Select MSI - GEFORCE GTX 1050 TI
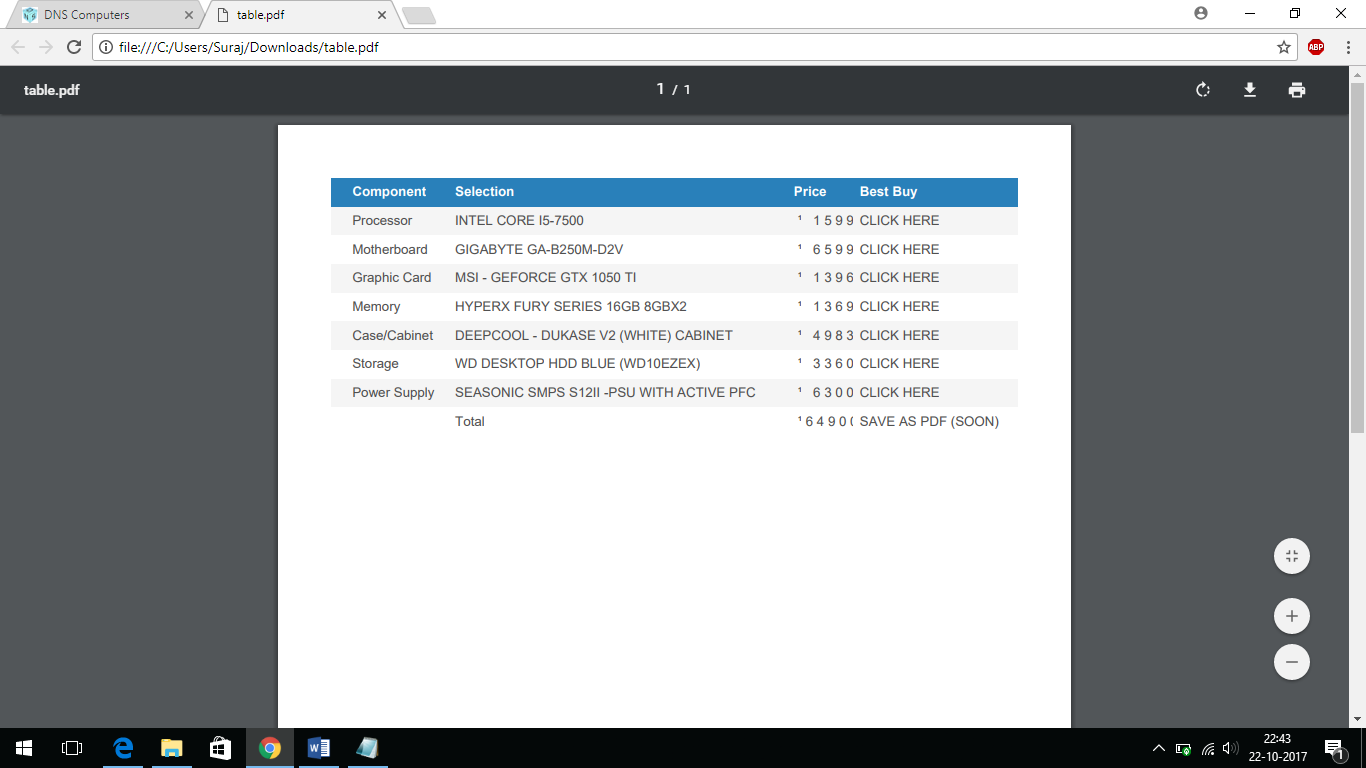 545,277
